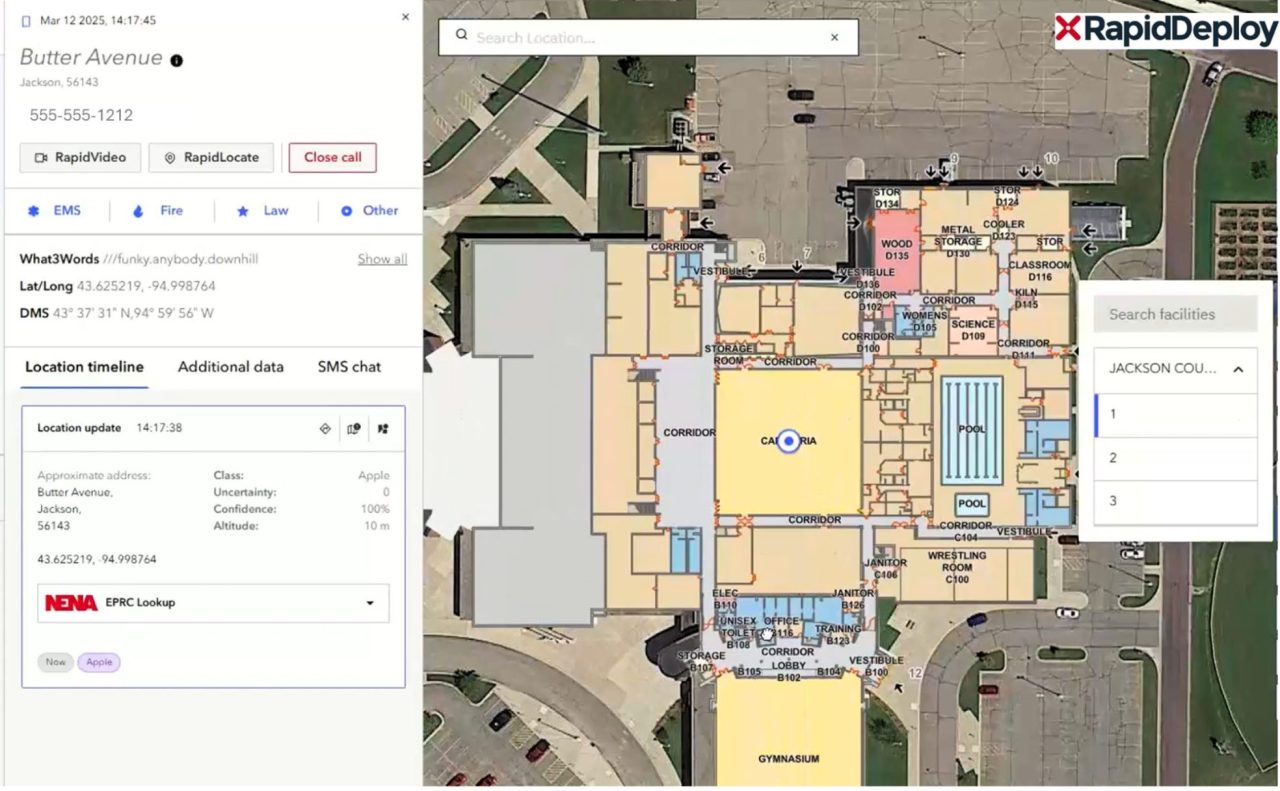Toggle the Apple filter chip
1280x791 pixels.
click(x=99, y=662)
